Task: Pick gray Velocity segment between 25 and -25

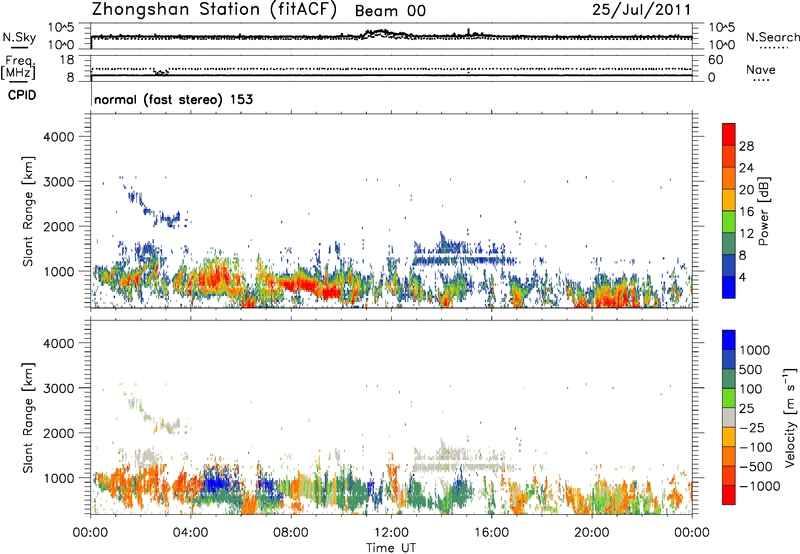Action: 729,417
